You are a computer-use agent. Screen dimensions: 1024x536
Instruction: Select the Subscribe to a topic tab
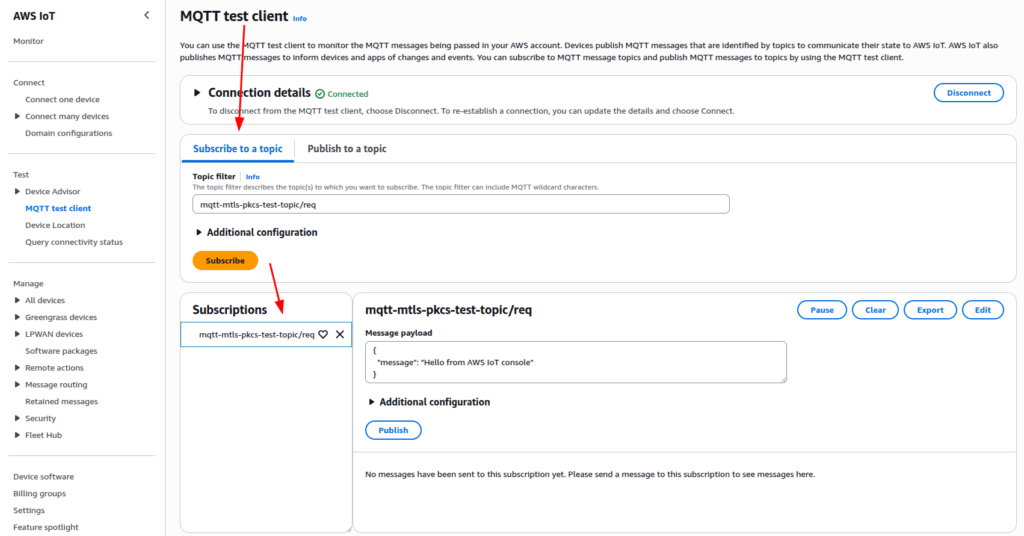[238, 149]
